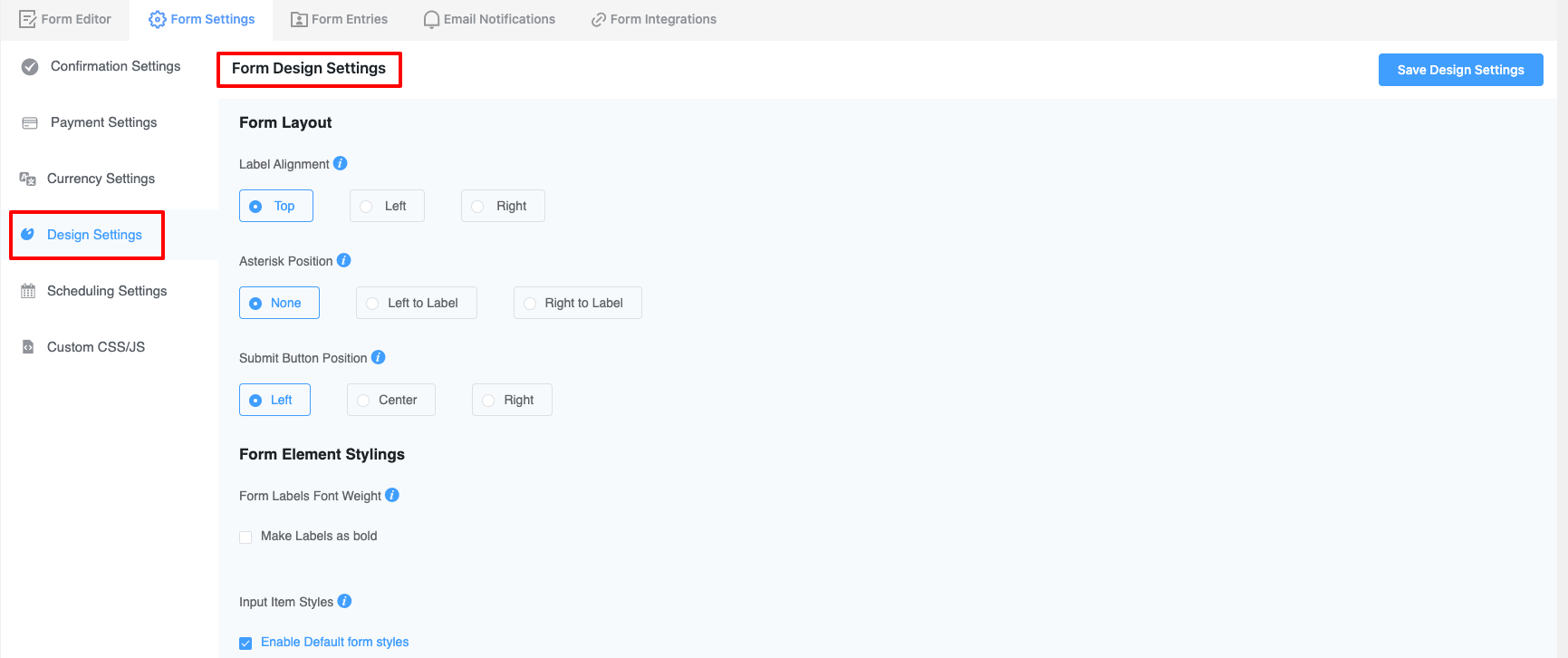Screen dimensions: 1568x658
Task: Click info icon beside Form Labels Font Weight
Action: 392,495
